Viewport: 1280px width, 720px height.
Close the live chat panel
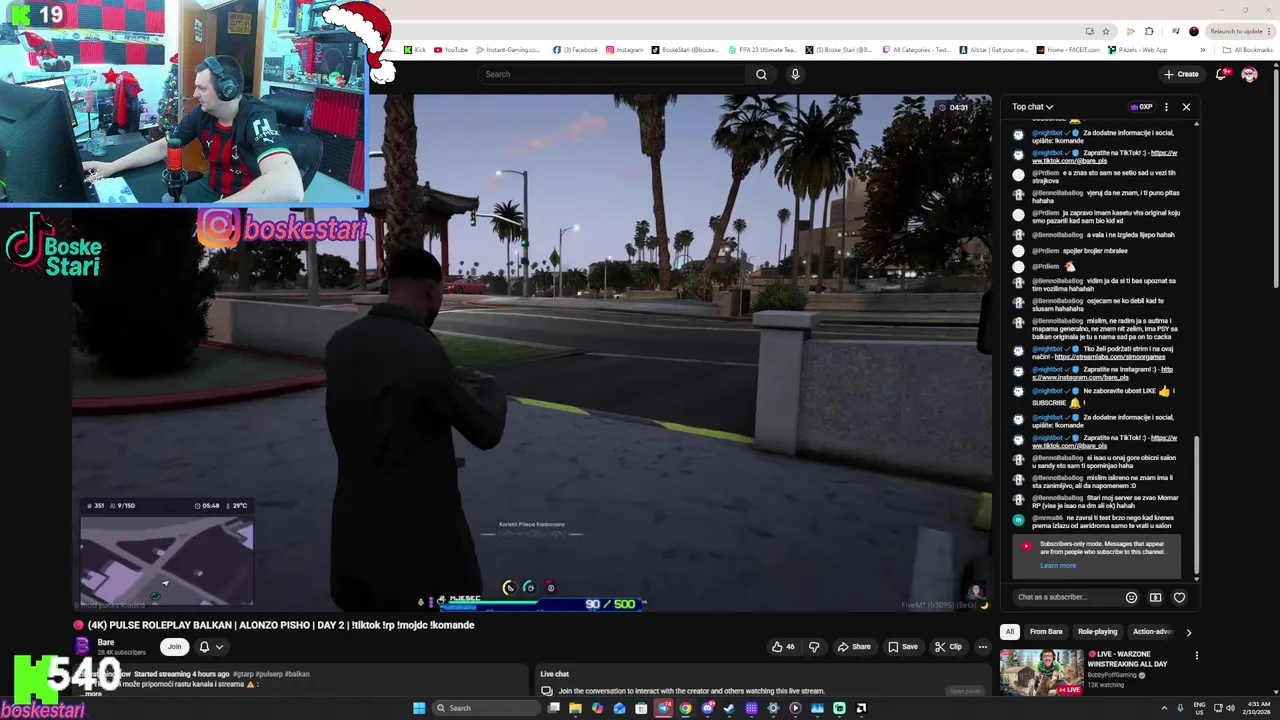pos(1186,107)
